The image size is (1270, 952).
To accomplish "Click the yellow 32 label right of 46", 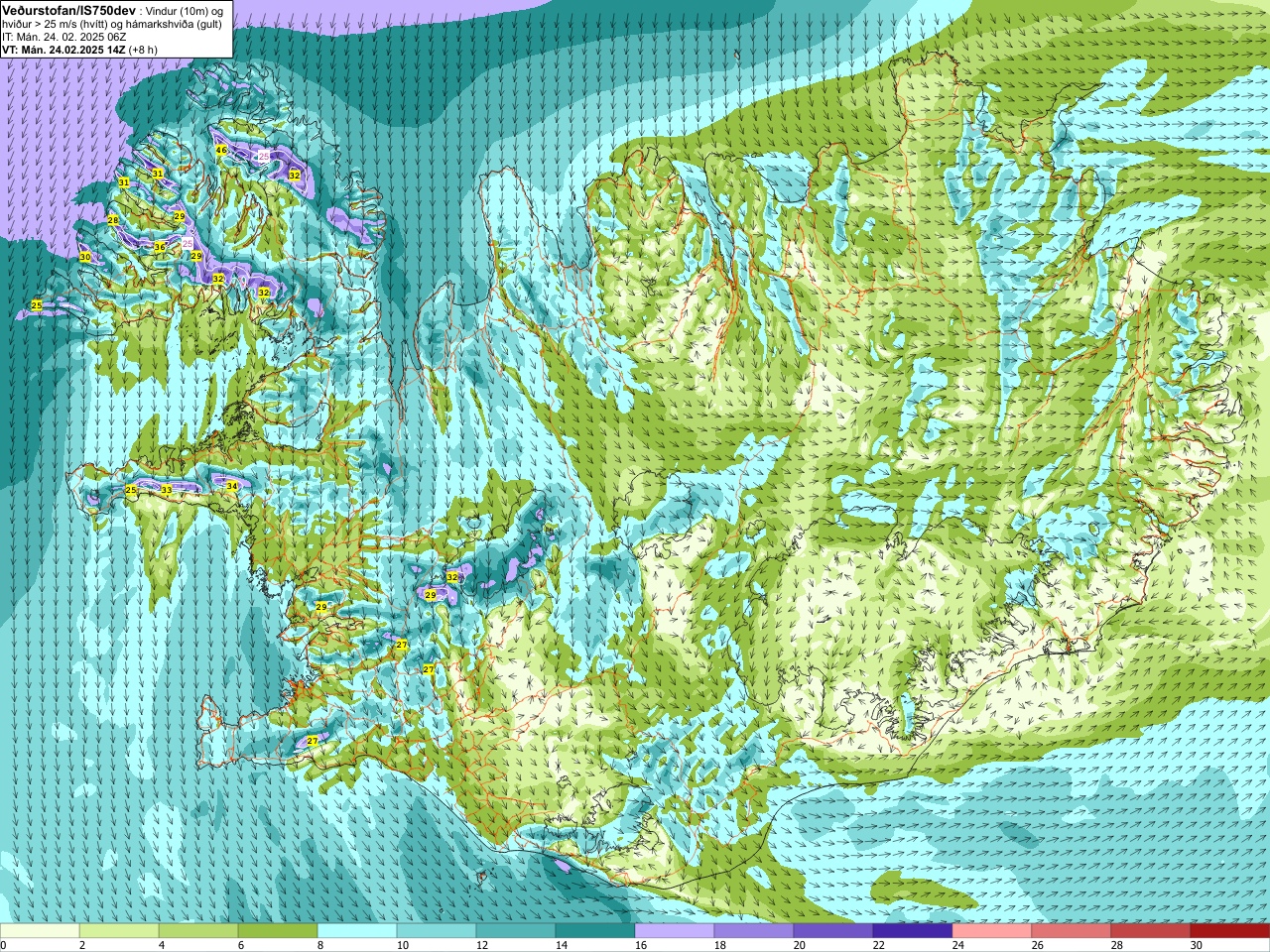I will [x=295, y=175].
